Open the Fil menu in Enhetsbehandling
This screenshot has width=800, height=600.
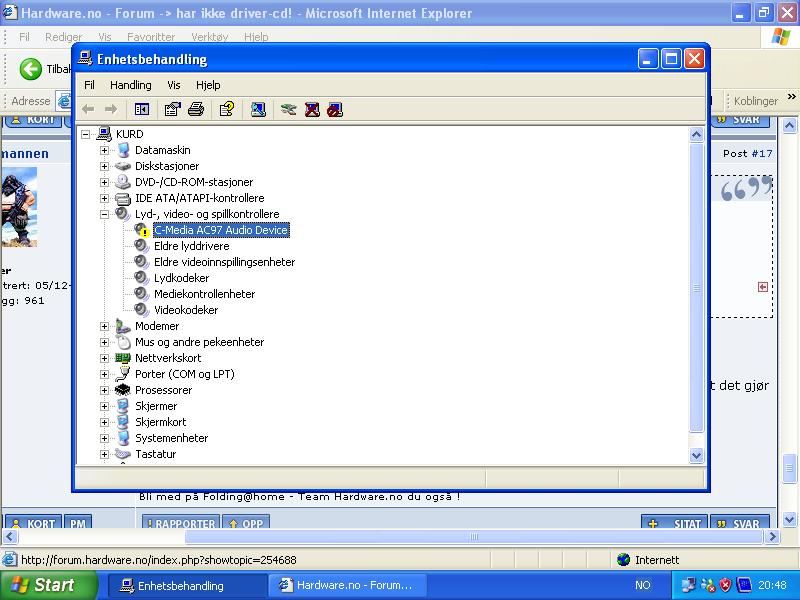(89, 85)
